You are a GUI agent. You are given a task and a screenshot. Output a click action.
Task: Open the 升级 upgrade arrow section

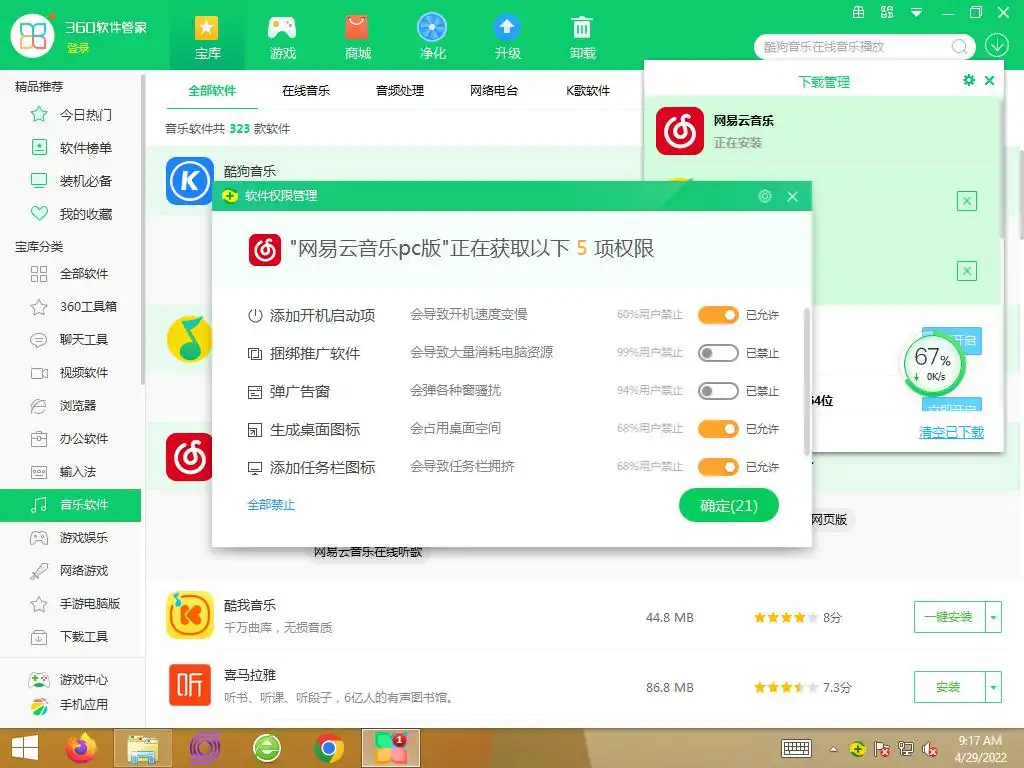click(507, 37)
